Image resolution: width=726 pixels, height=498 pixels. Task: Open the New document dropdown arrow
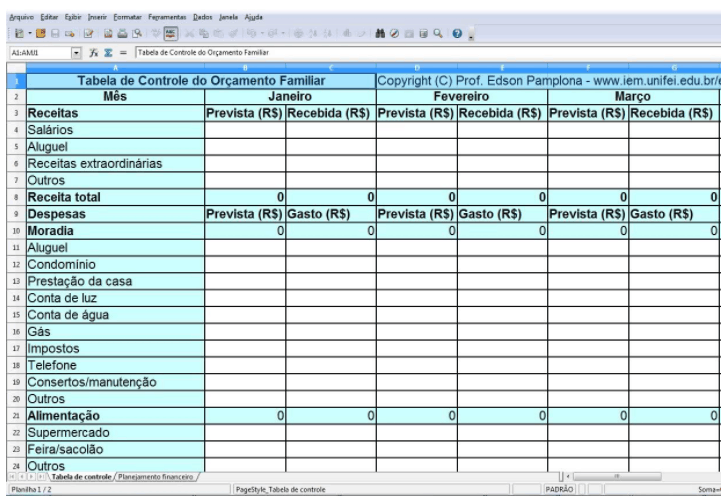click(28, 32)
